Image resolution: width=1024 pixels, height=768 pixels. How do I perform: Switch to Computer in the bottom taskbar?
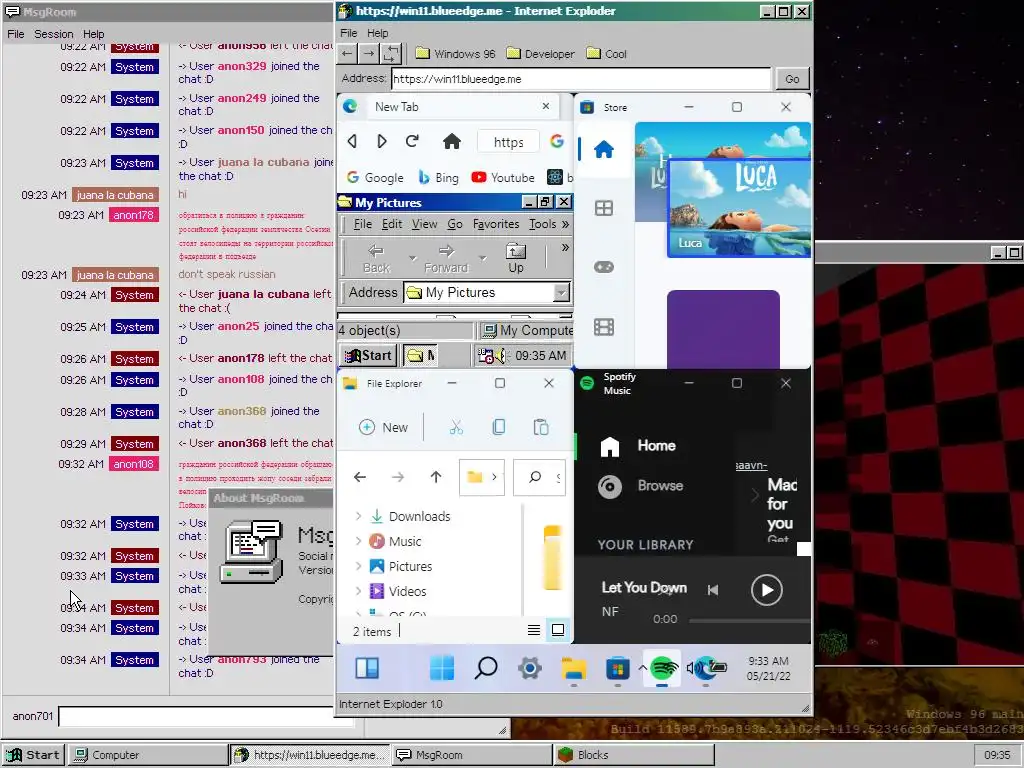click(148, 755)
